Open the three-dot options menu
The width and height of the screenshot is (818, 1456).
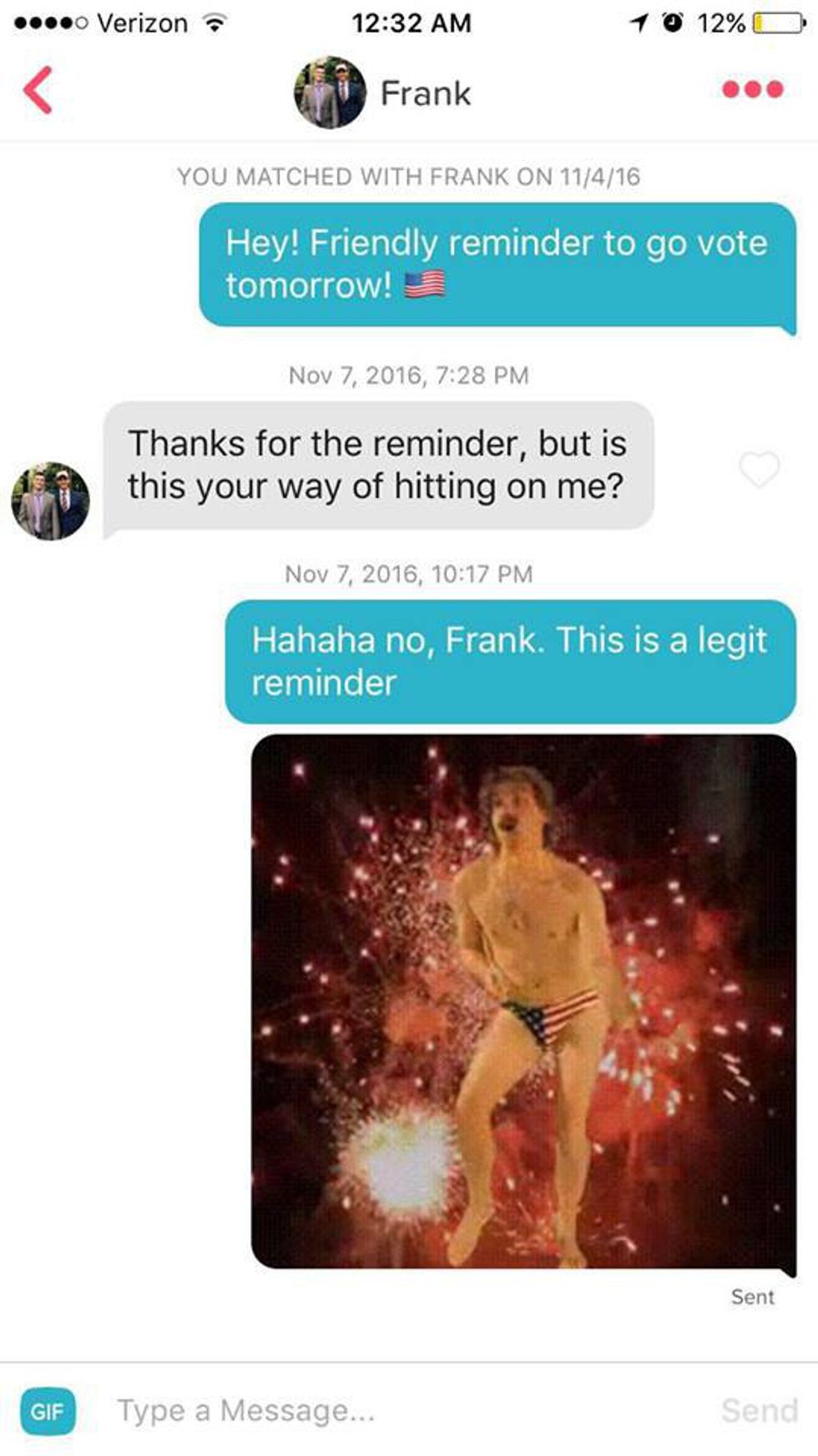pyautogui.click(x=753, y=89)
